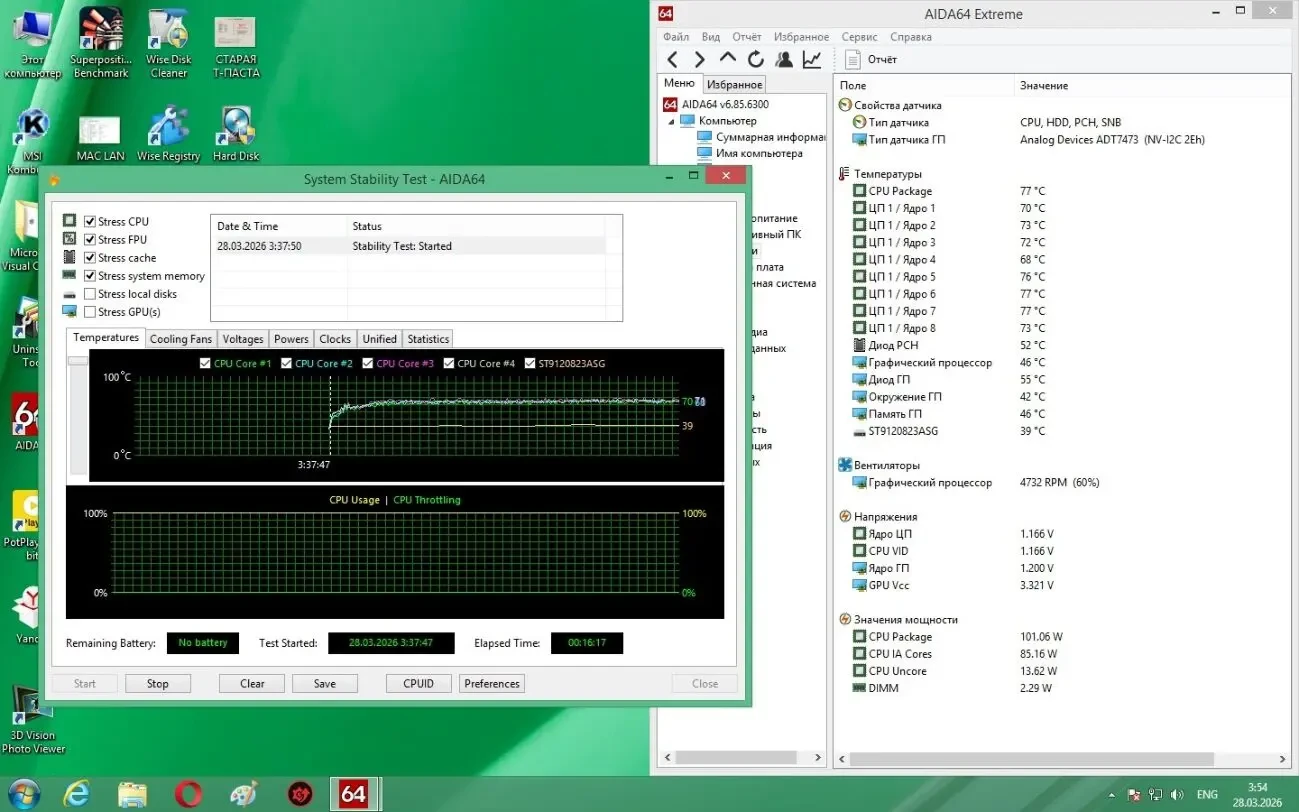Switch to the Cooling Fans tab
1299x812 pixels.
tap(180, 338)
